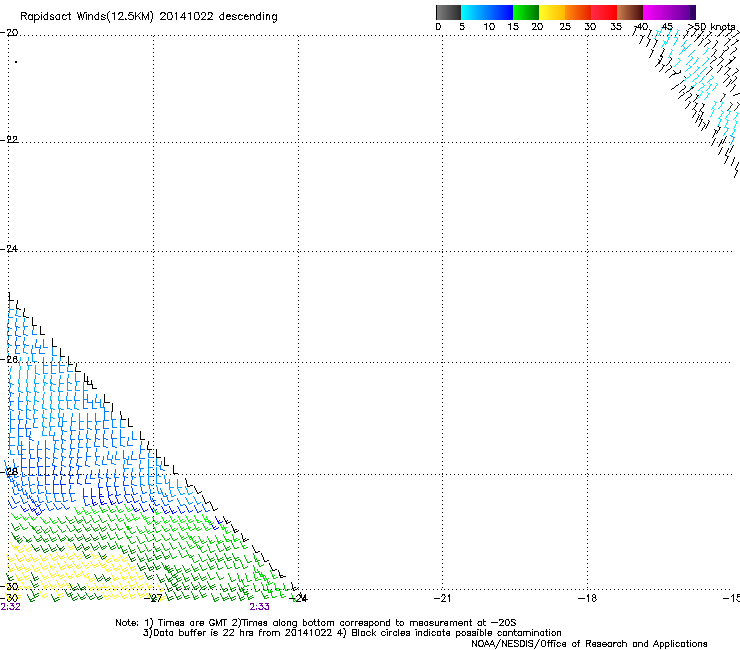
Task: Select the magenta-purple 40-50 knots color segment
Action: (x=669, y=12)
